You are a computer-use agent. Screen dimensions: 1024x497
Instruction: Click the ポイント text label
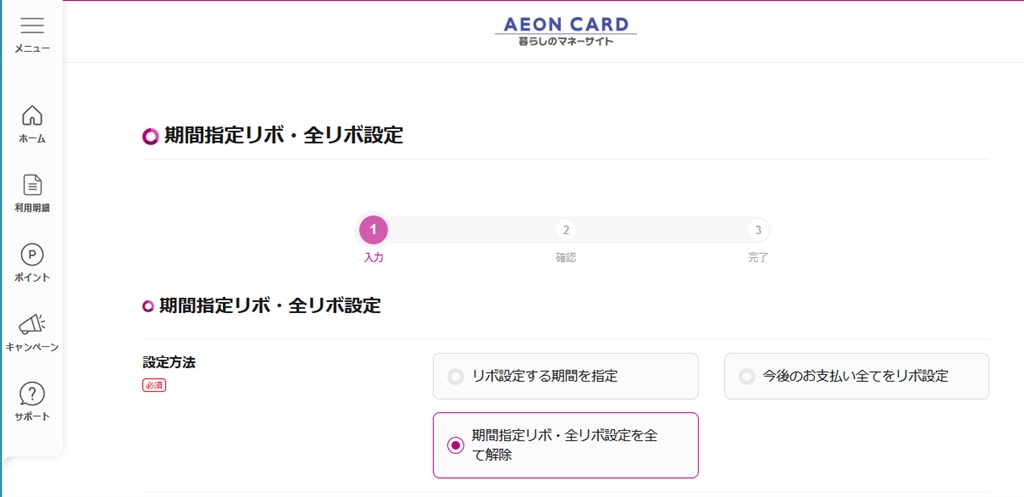click(32, 278)
